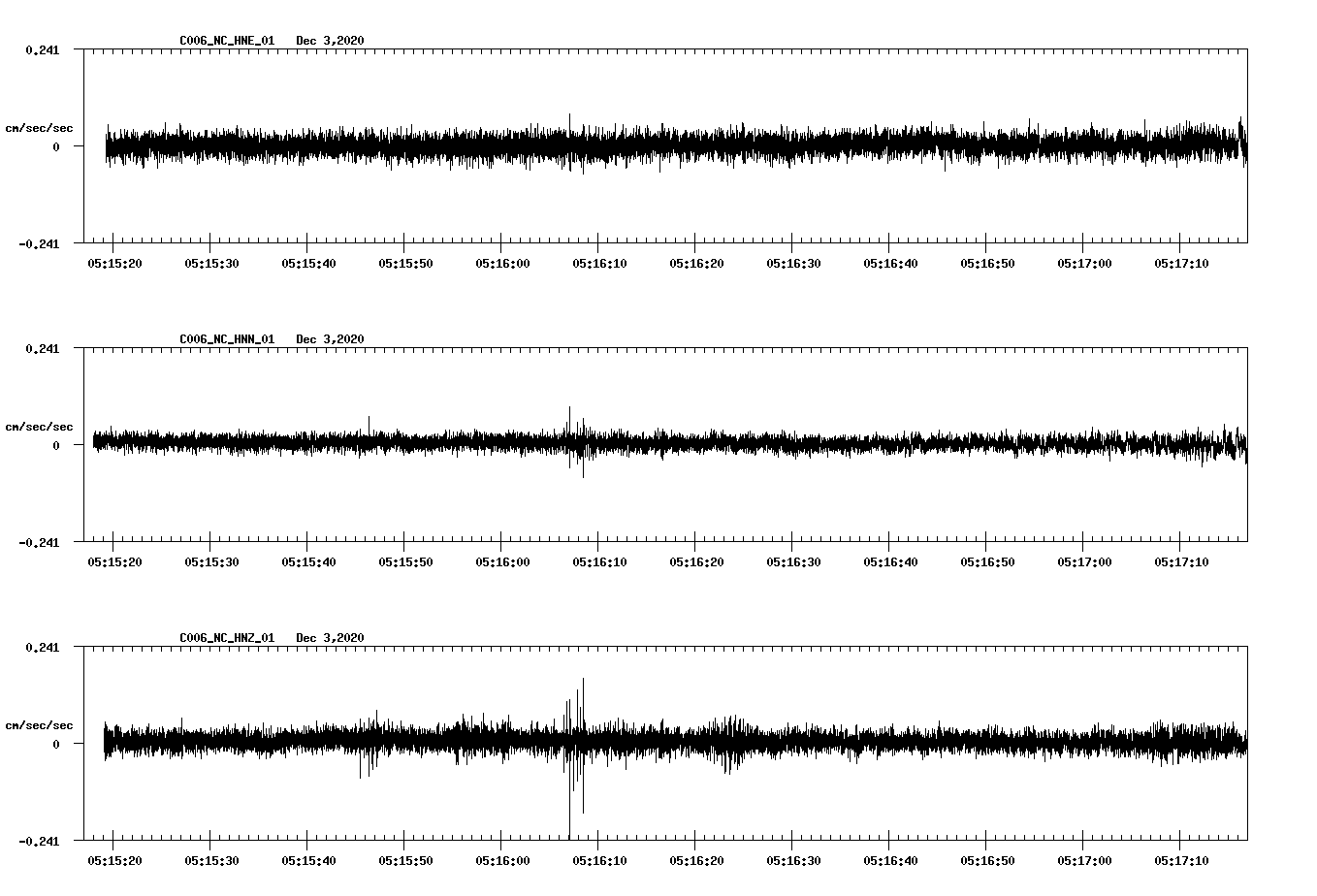Click the 05:16:30 tick label under the top plot

(x=795, y=262)
